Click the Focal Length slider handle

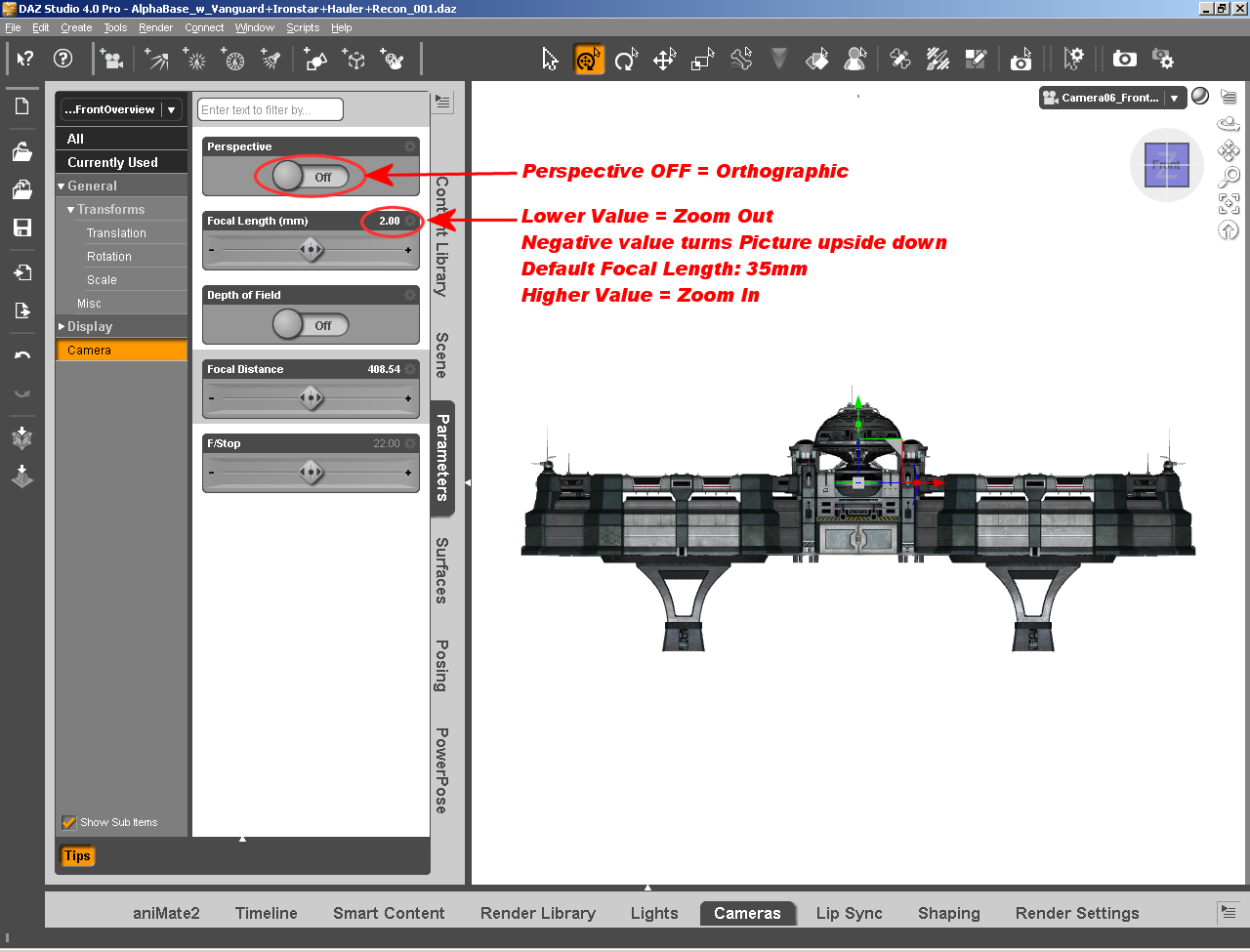pyautogui.click(x=311, y=250)
